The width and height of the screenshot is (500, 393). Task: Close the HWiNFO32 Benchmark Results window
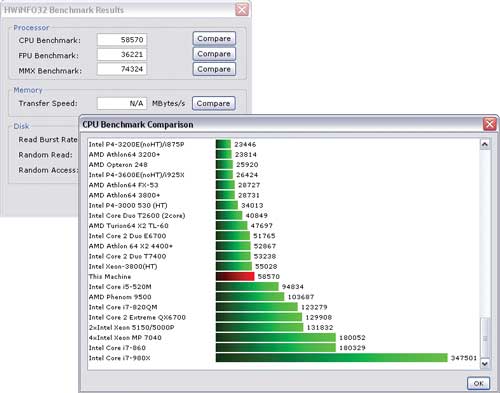[x=242, y=10]
